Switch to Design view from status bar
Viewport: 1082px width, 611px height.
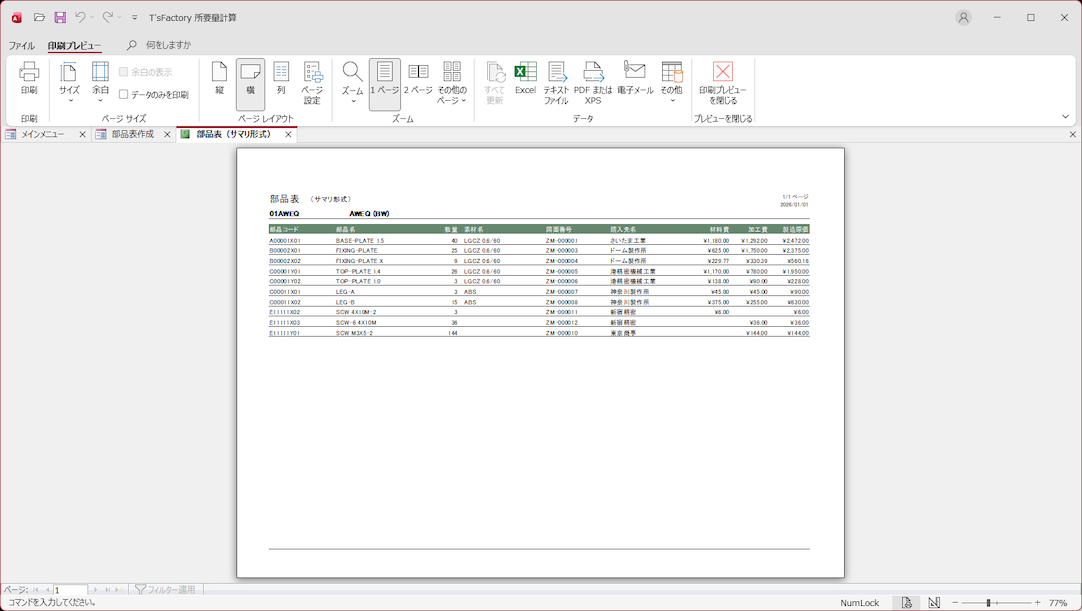click(x=934, y=603)
